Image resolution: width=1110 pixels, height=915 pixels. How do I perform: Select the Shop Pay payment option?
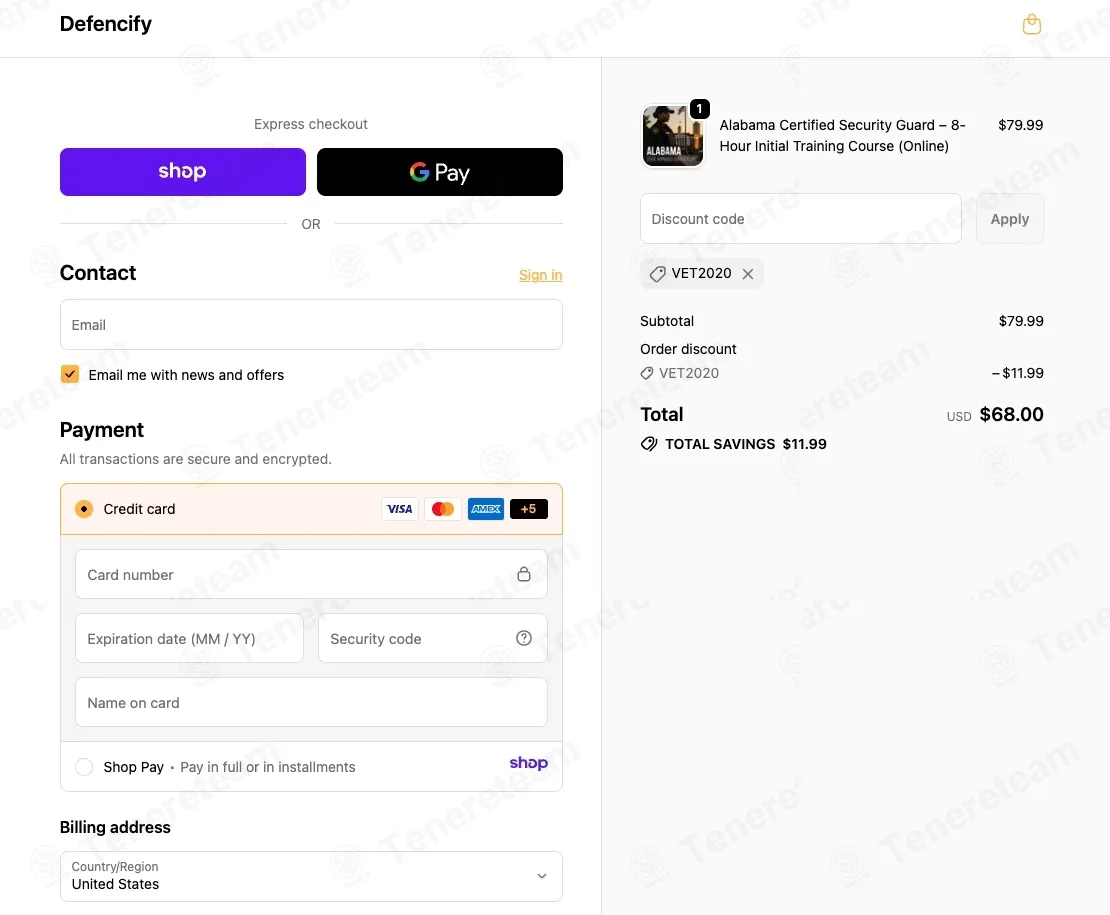pyautogui.click(x=84, y=767)
